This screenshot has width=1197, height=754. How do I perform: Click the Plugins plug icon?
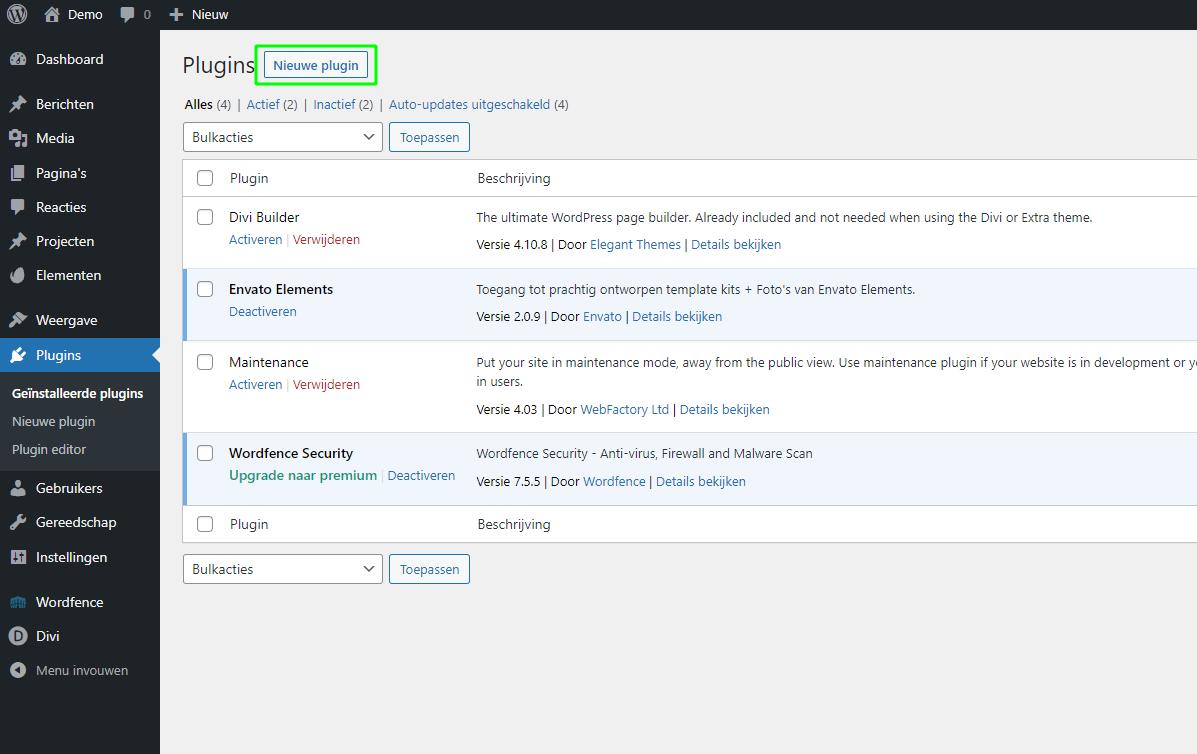click(x=18, y=355)
